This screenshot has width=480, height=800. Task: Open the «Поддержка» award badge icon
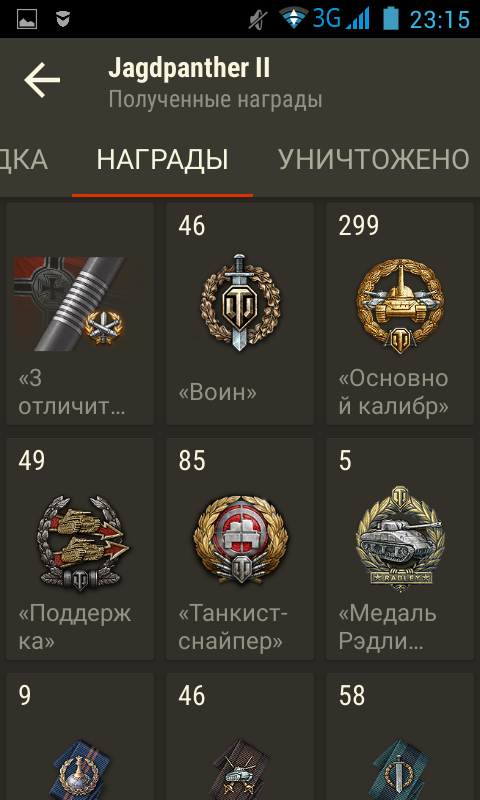pyautogui.click(x=80, y=544)
